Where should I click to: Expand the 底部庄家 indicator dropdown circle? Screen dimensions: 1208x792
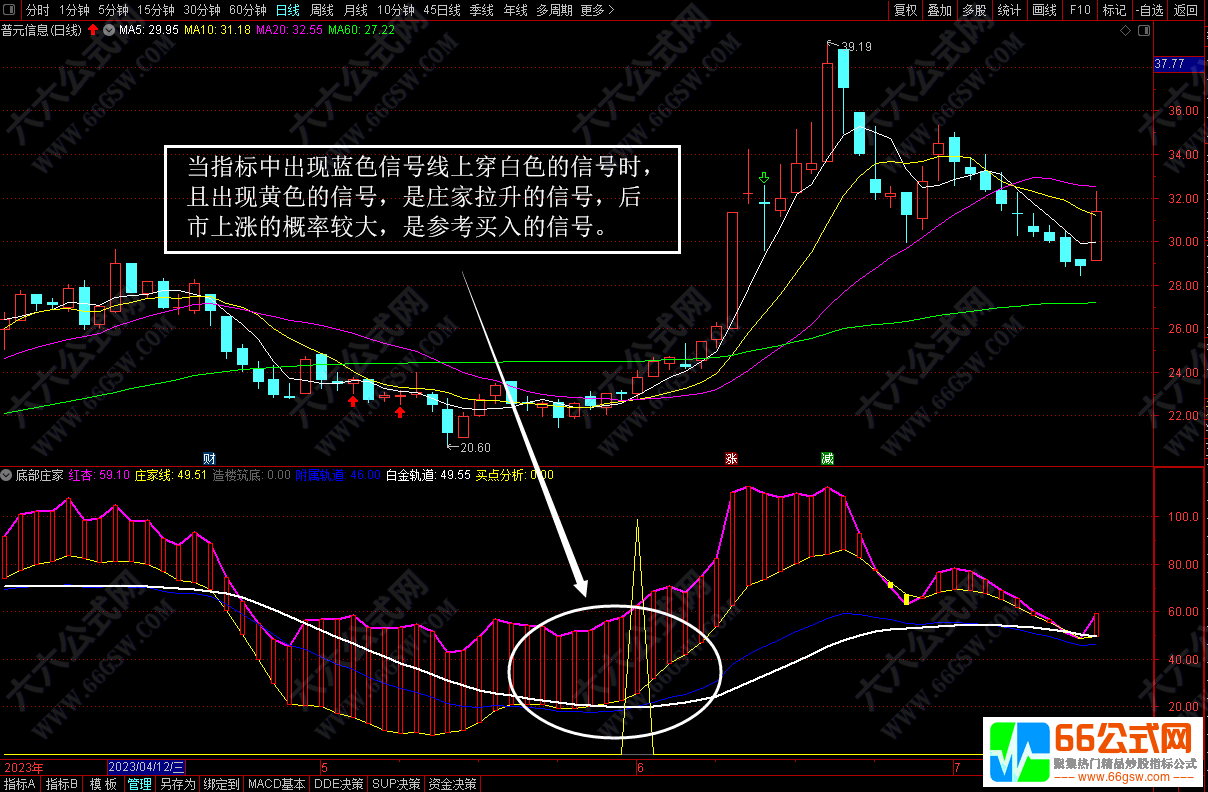(7, 475)
